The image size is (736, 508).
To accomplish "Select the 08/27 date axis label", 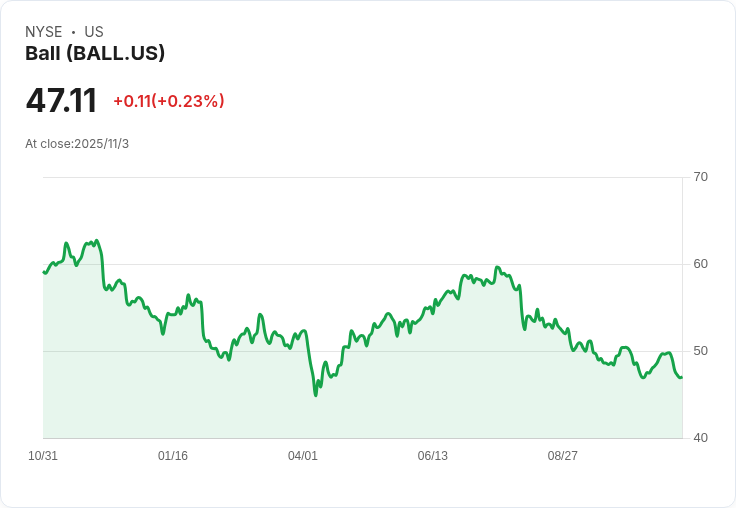I will pyautogui.click(x=563, y=456).
